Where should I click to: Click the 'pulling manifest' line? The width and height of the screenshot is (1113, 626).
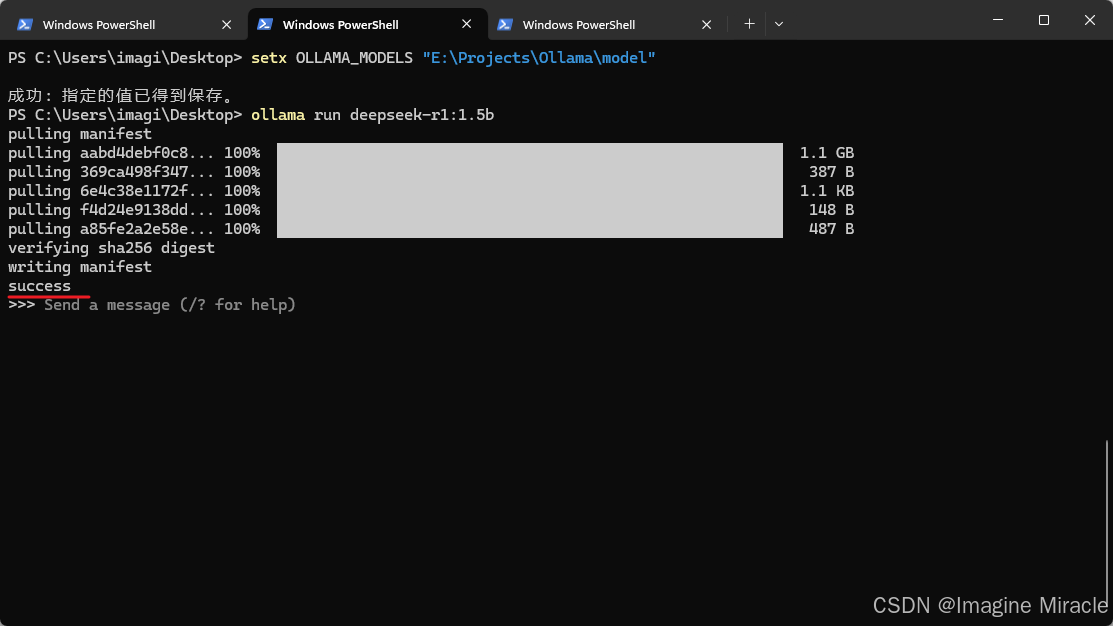pos(80,133)
